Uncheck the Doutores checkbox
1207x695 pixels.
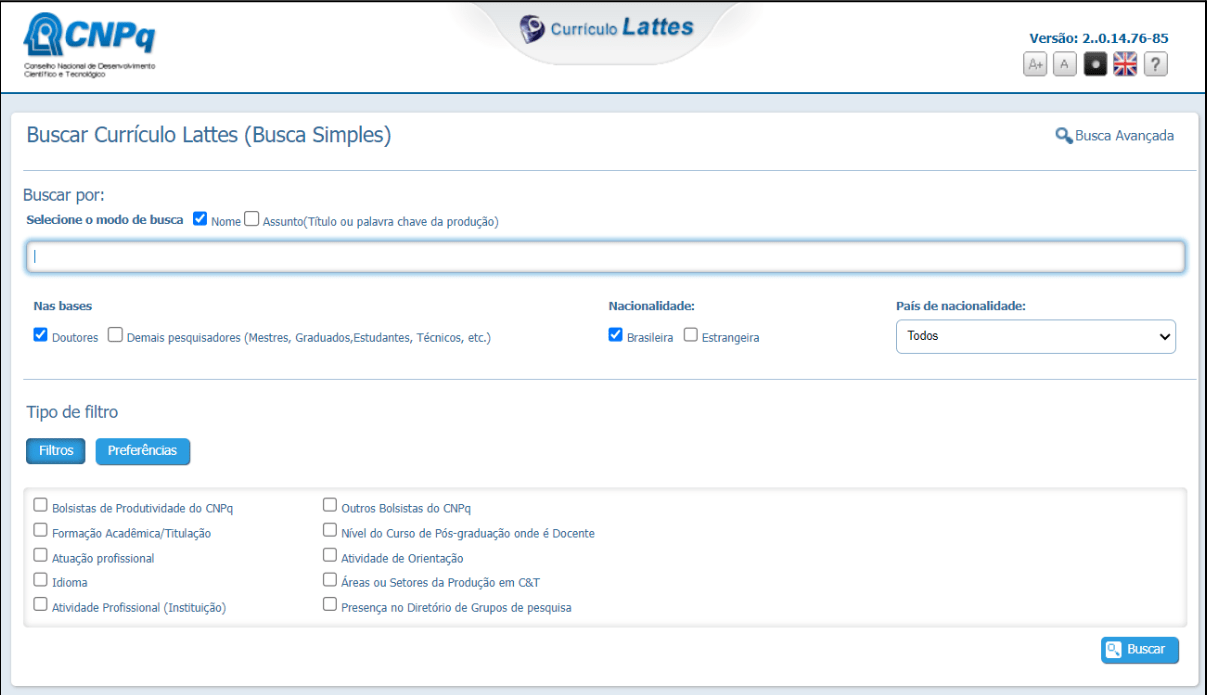click(x=41, y=335)
